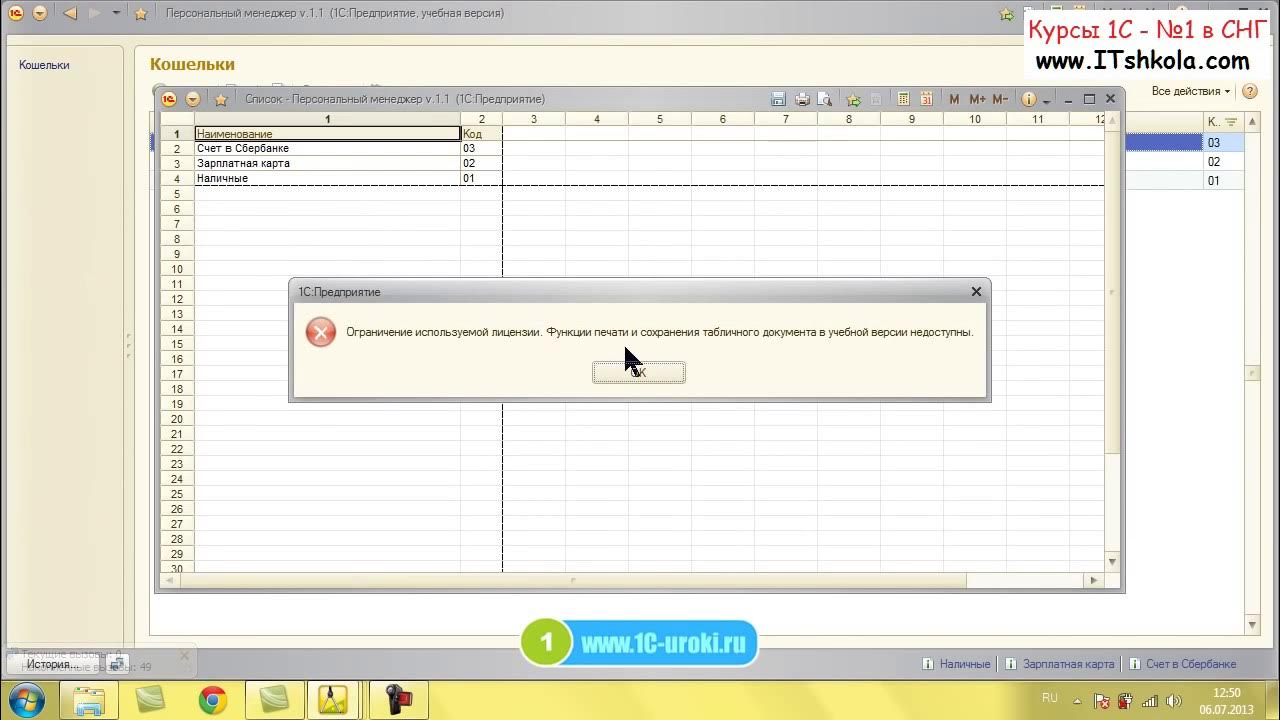Open favorites star in the main window toolbar
The height and width of the screenshot is (720, 1280).
pos(141,14)
